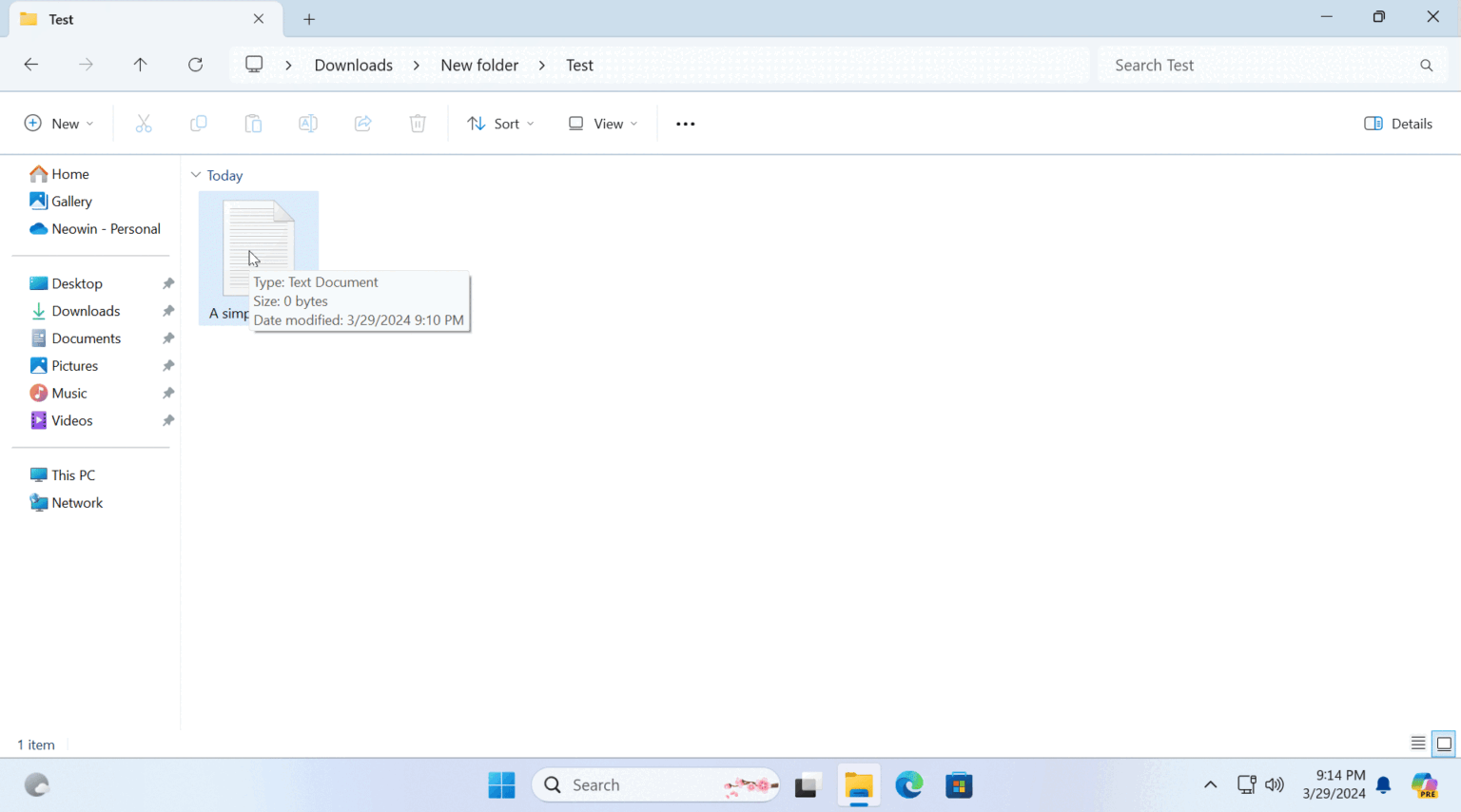
Task: Open the Sort dropdown
Action: [499, 123]
